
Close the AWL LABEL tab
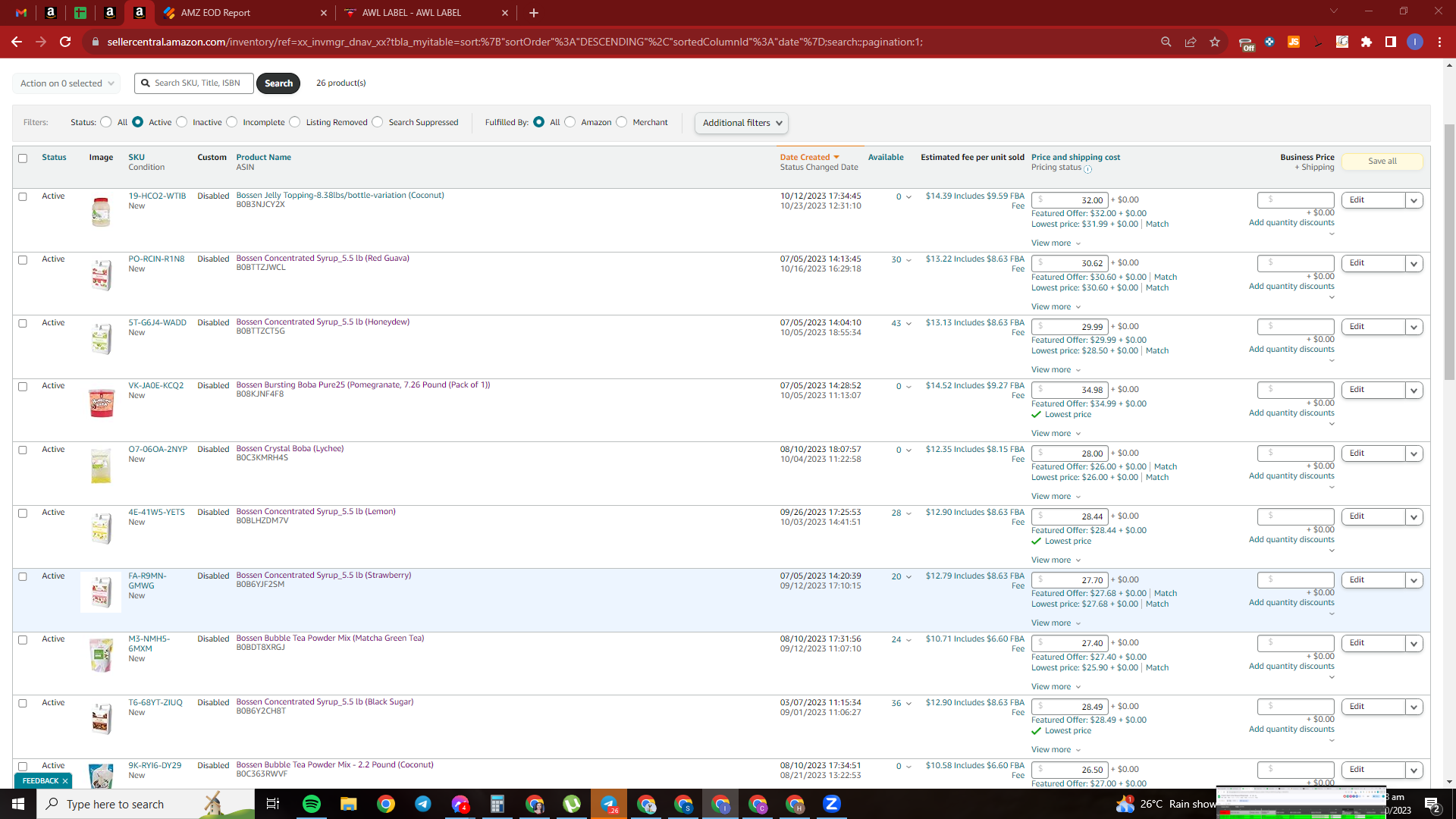[505, 13]
